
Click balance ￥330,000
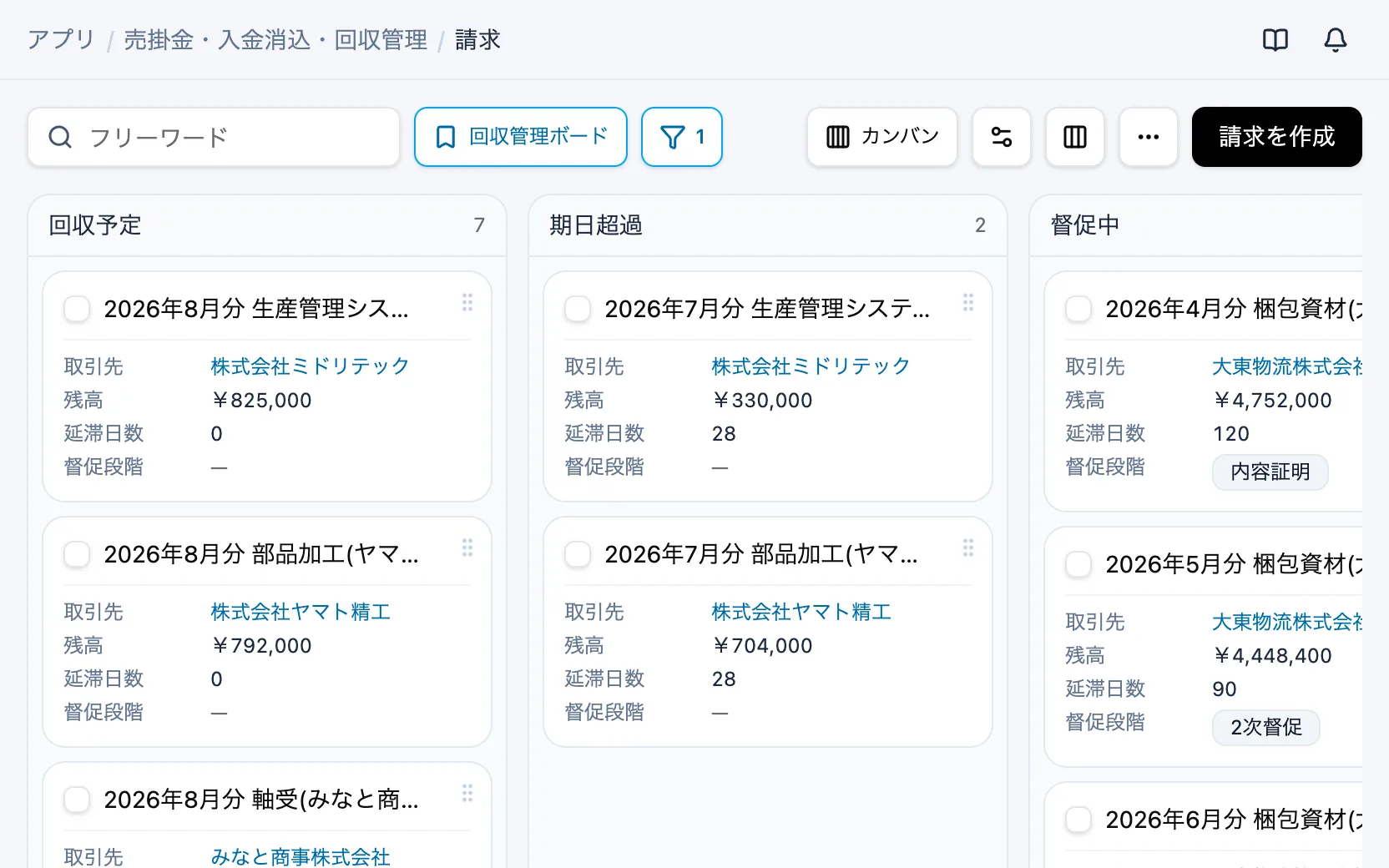click(x=762, y=401)
